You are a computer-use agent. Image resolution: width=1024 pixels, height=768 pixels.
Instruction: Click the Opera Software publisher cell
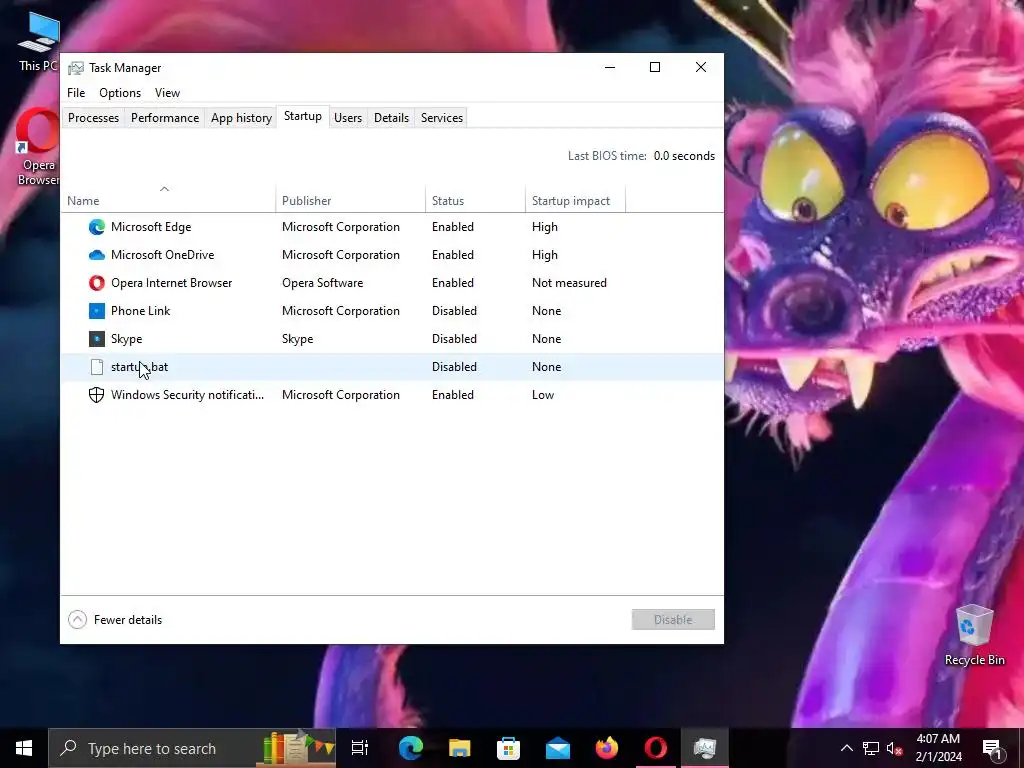pos(323,283)
